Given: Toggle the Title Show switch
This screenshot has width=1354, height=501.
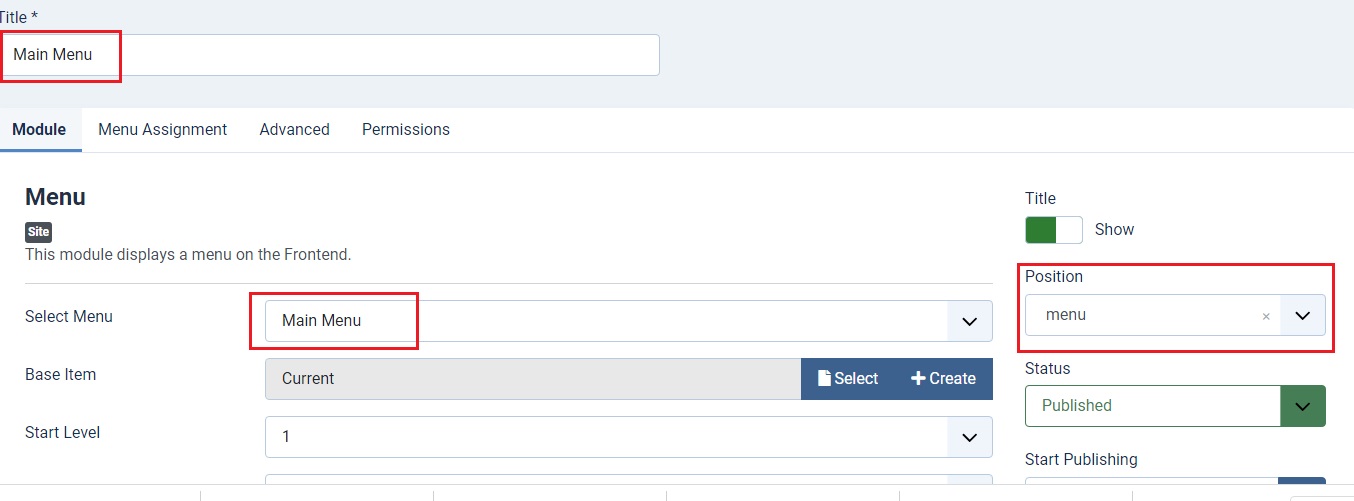Looking at the screenshot, I should coord(1054,230).
